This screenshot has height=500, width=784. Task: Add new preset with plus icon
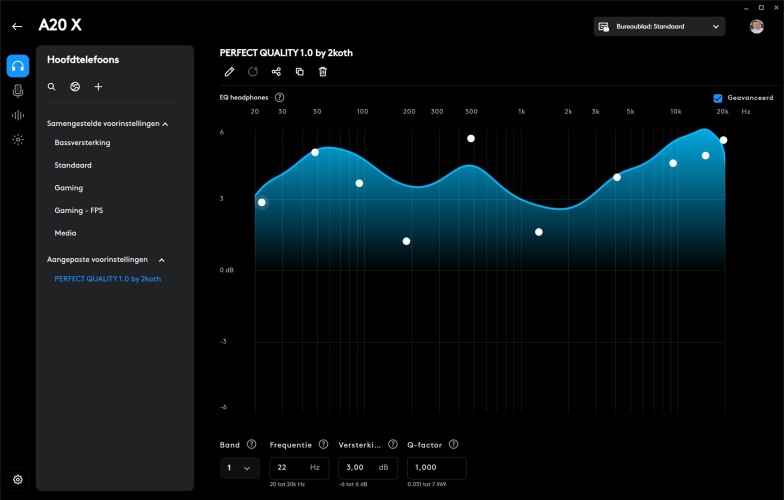tap(98, 87)
